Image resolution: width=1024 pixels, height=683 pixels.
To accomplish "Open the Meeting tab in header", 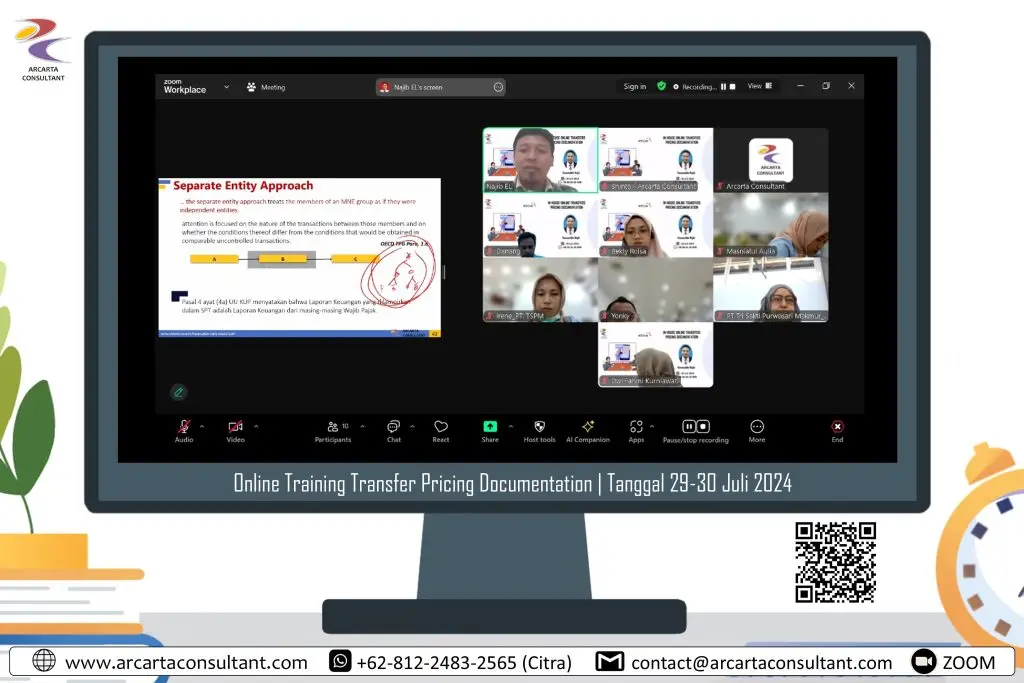I will tap(266, 87).
